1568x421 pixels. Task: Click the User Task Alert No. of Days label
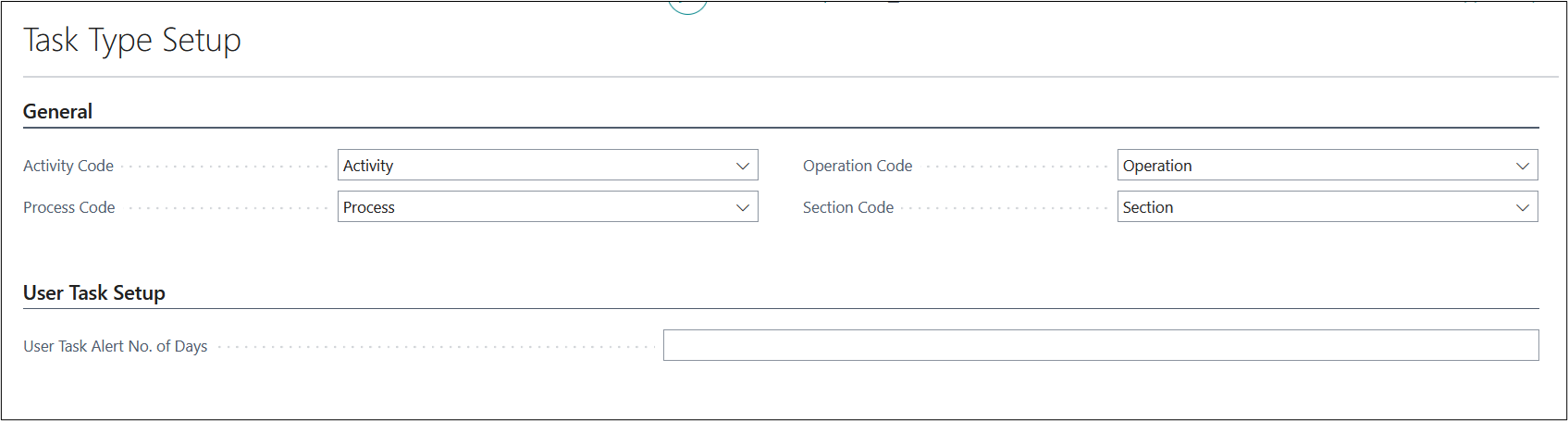(x=116, y=347)
